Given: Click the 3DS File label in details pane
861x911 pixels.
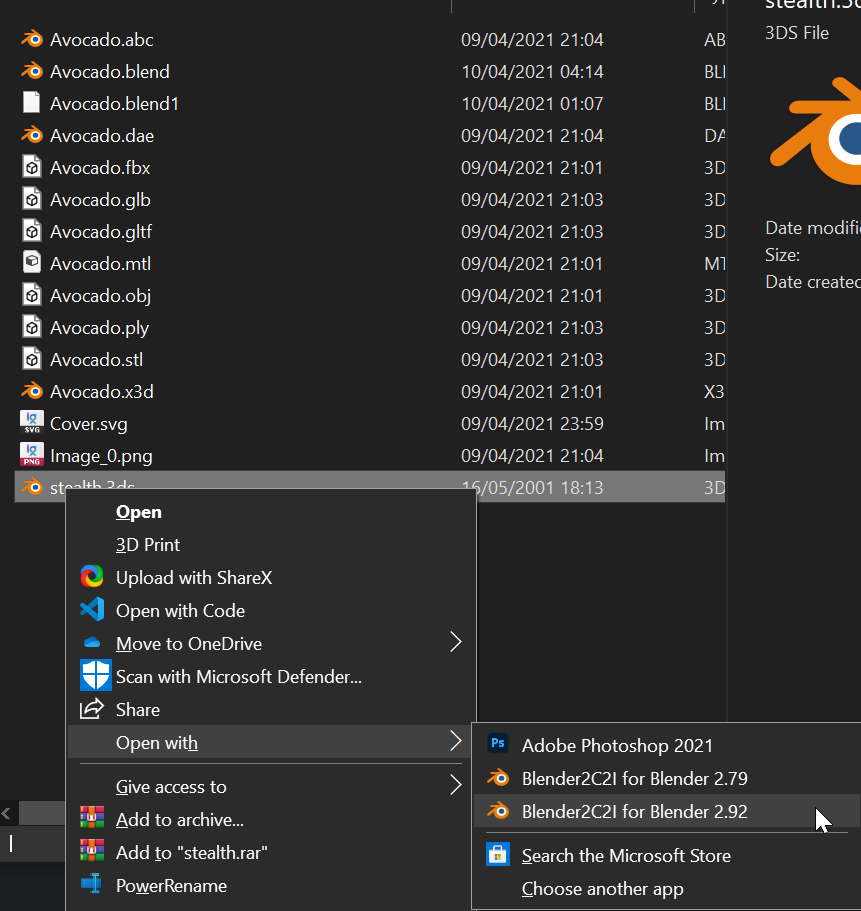Looking at the screenshot, I should (797, 33).
